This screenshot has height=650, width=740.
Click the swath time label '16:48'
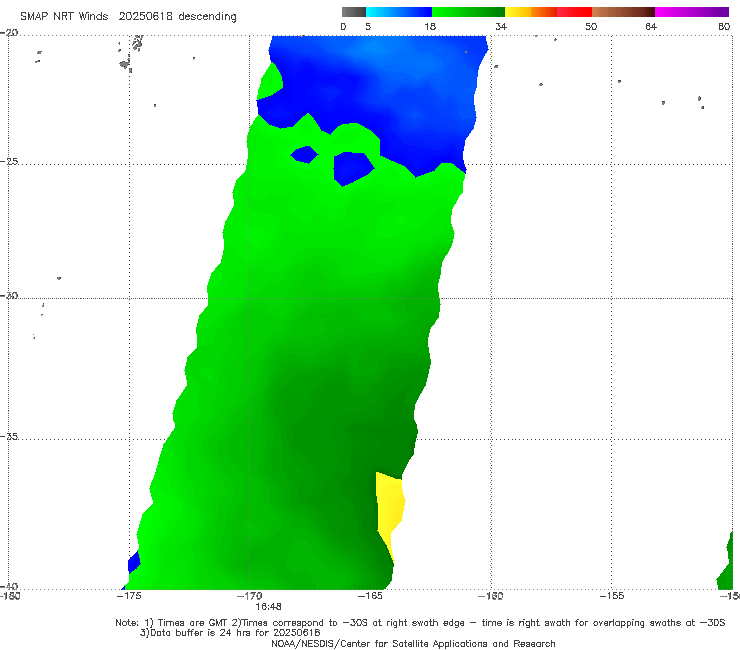(x=268, y=606)
